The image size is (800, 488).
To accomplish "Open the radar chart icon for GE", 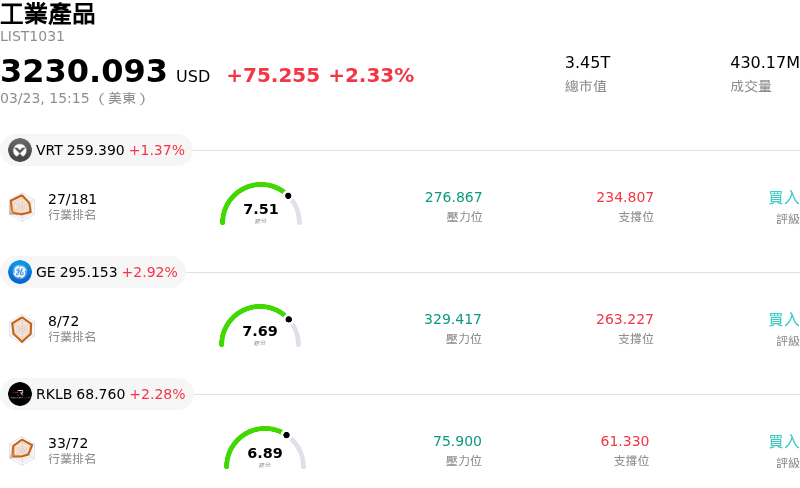I will point(21,328).
